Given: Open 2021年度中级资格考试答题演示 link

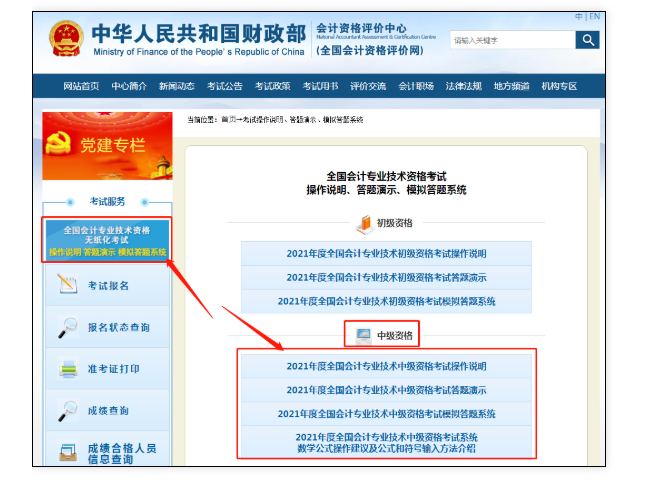Looking at the screenshot, I should [386, 390].
